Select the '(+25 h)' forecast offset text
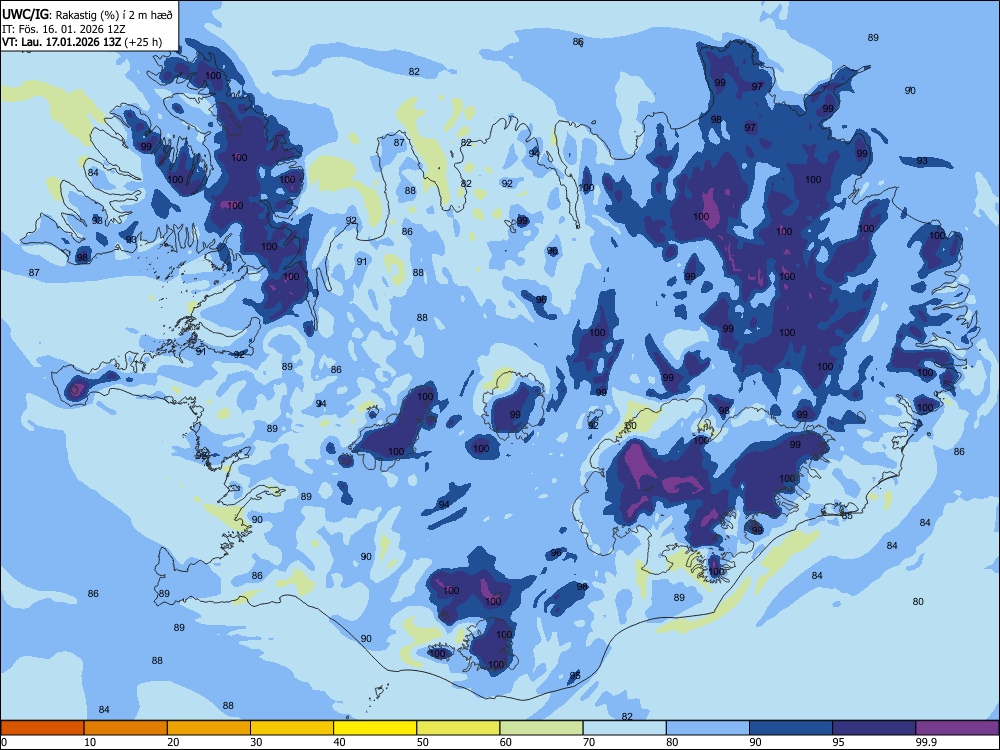This screenshot has height=750, width=1000. (143, 43)
